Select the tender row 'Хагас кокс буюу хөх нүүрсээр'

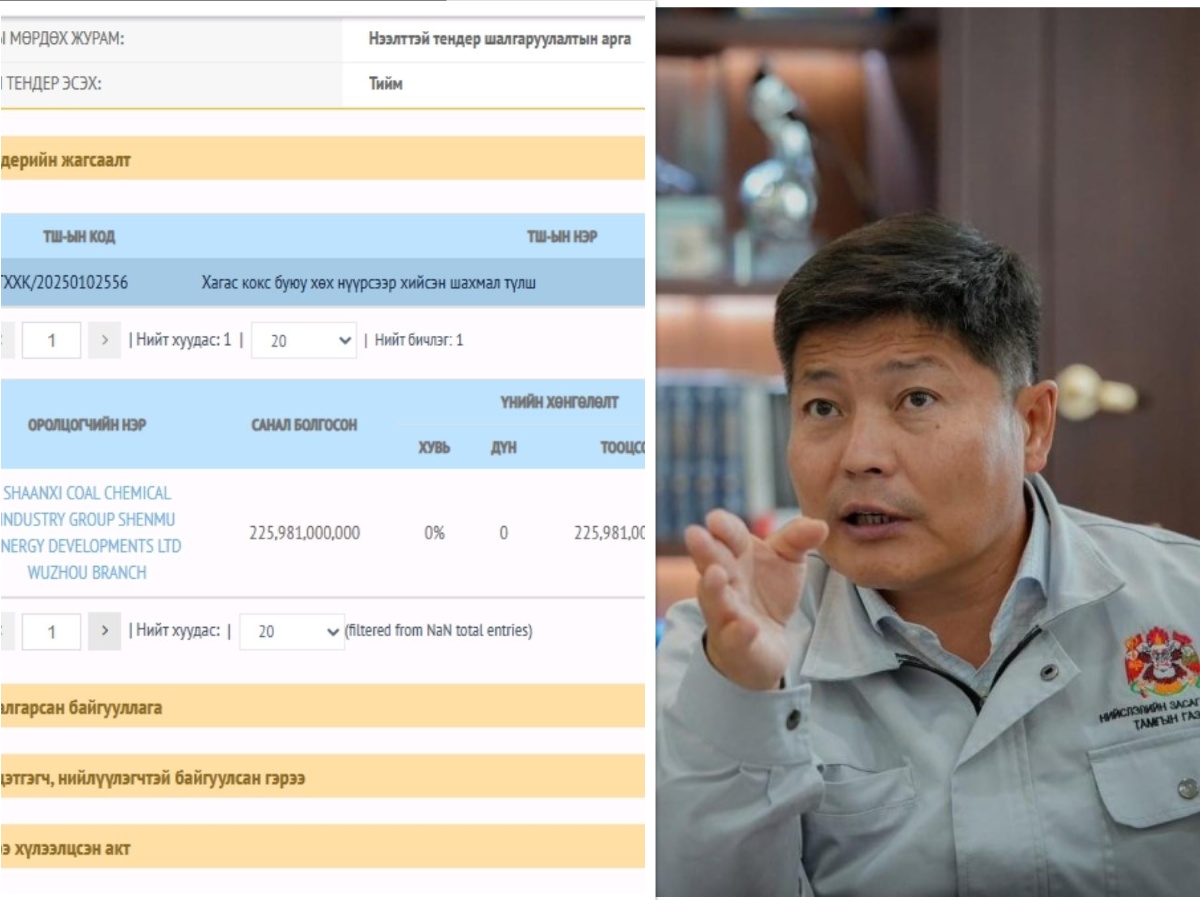pos(322,283)
